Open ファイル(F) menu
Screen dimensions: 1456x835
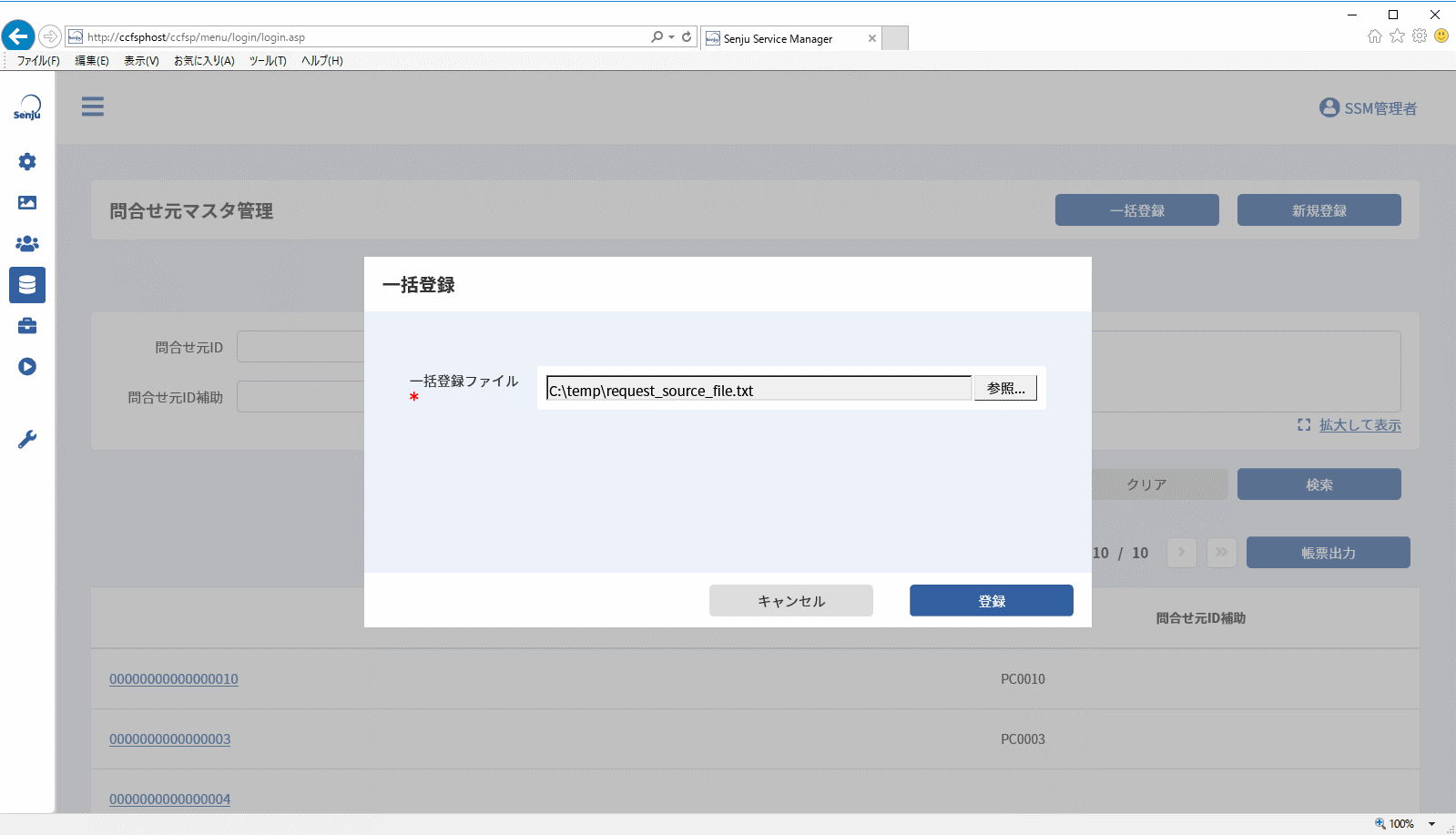tap(38, 61)
